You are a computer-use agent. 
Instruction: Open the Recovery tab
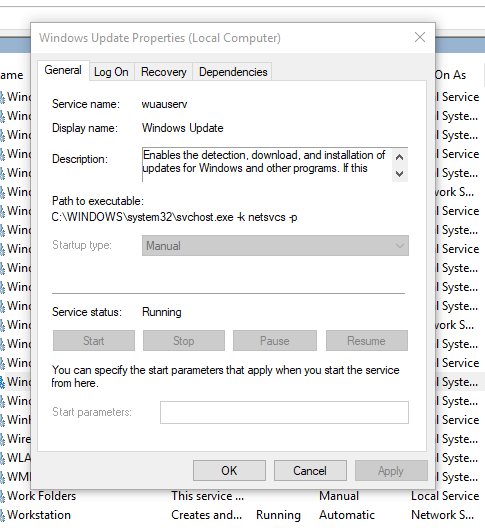pos(164,72)
